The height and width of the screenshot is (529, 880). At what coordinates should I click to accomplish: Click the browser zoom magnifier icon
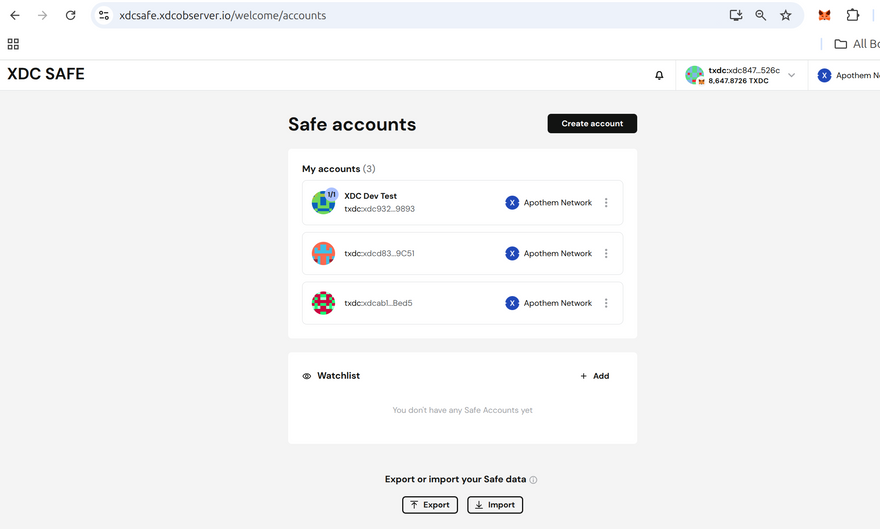tap(761, 15)
